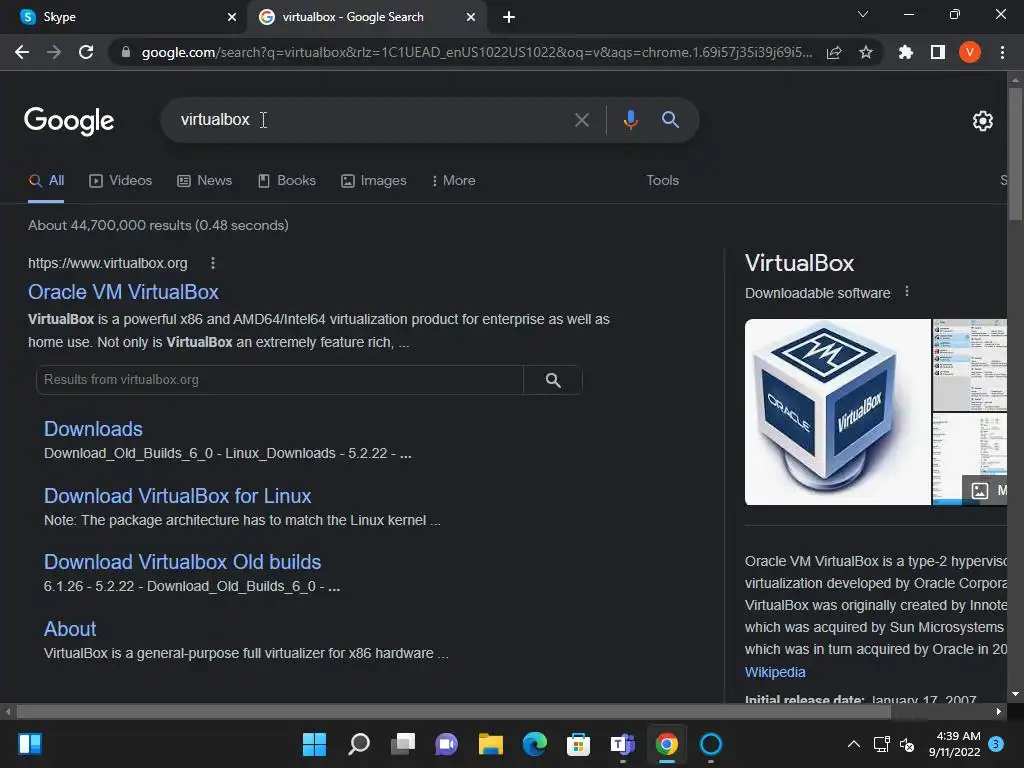Open the muted volume tray icon
The height and width of the screenshot is (768, 1024).
tap(907, 744)
